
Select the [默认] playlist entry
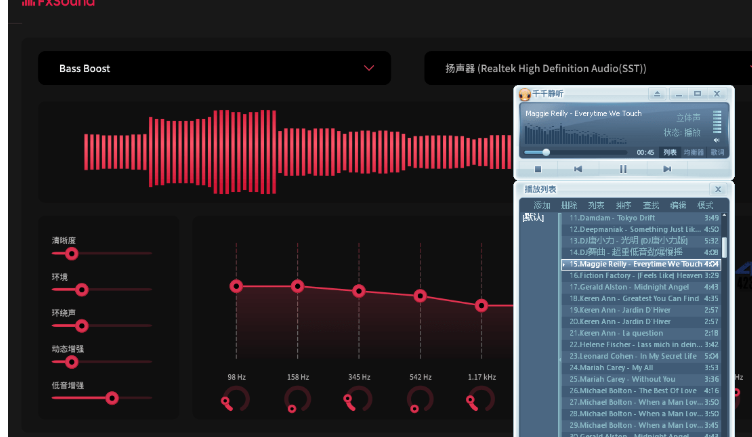533,218
